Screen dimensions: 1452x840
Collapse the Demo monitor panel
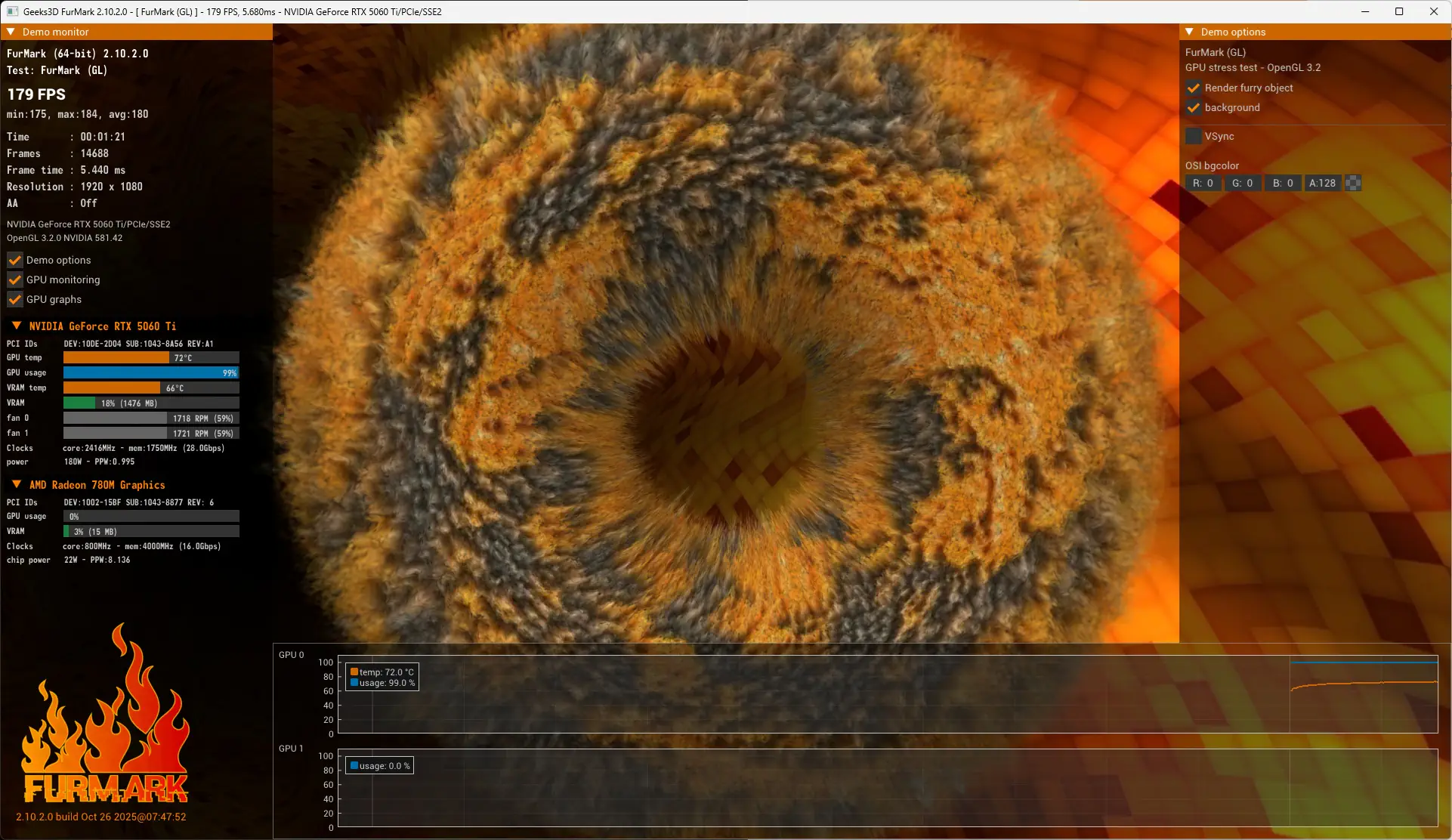pyautogui.click(x=11, y=32)
